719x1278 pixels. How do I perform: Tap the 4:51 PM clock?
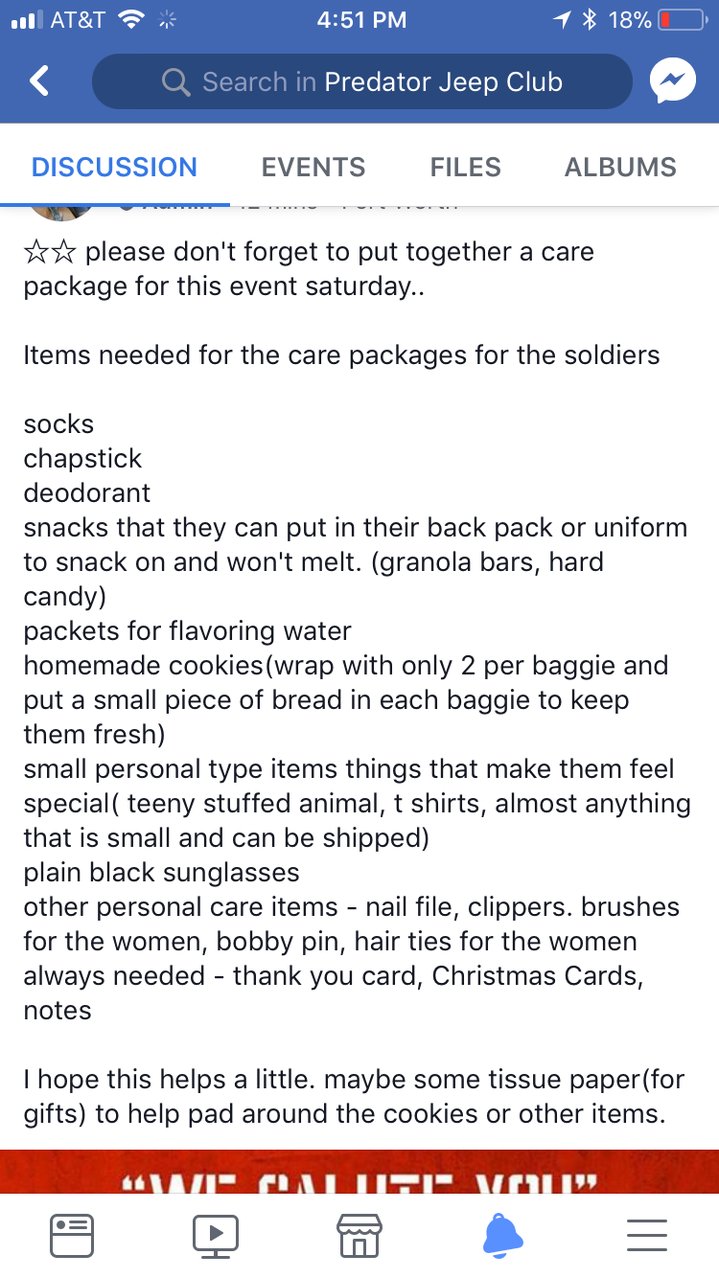(361, 19)
